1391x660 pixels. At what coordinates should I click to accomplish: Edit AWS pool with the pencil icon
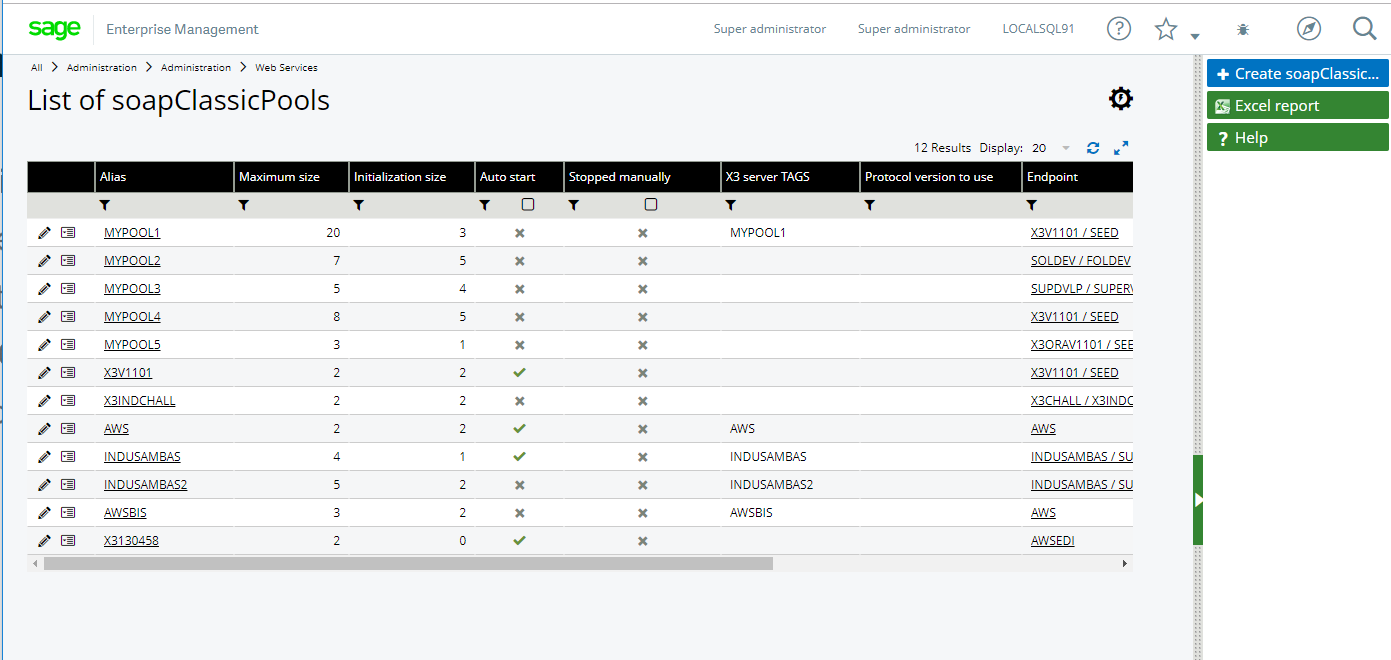click(44, 428)
